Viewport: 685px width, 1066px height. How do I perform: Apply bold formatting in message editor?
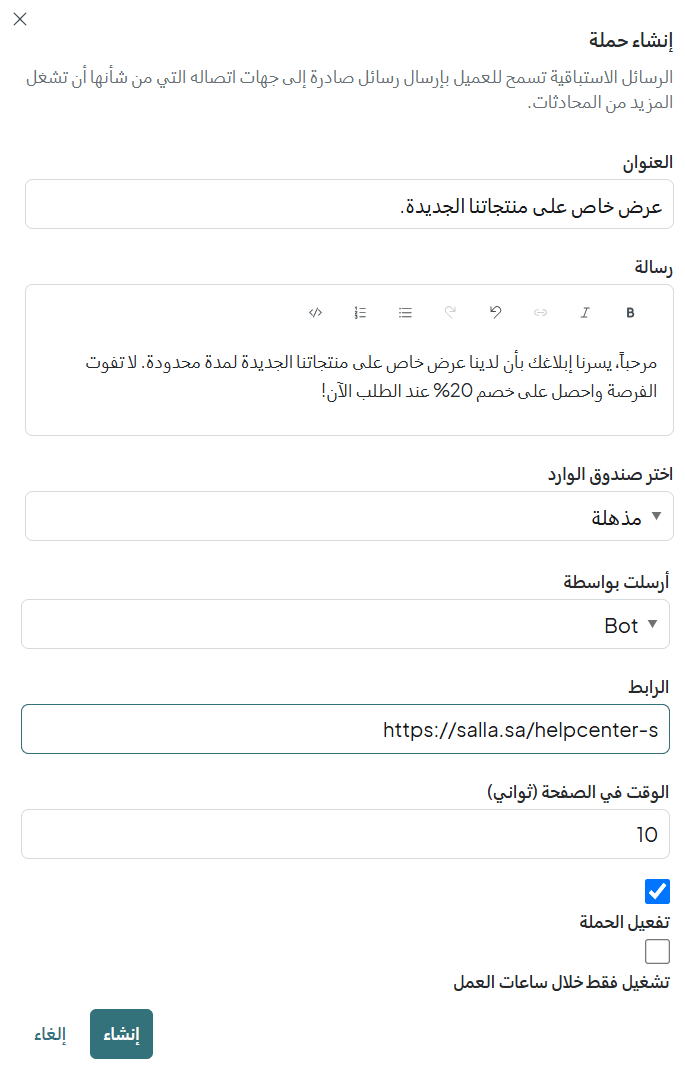[x=630, y=313]
